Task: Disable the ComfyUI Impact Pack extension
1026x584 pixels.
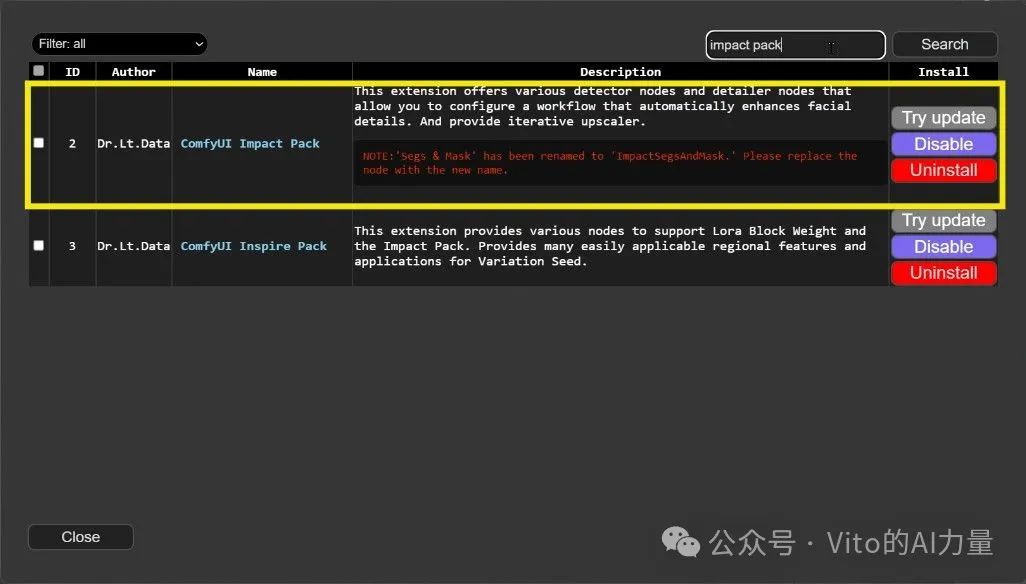Action: (x=944, y=144)
